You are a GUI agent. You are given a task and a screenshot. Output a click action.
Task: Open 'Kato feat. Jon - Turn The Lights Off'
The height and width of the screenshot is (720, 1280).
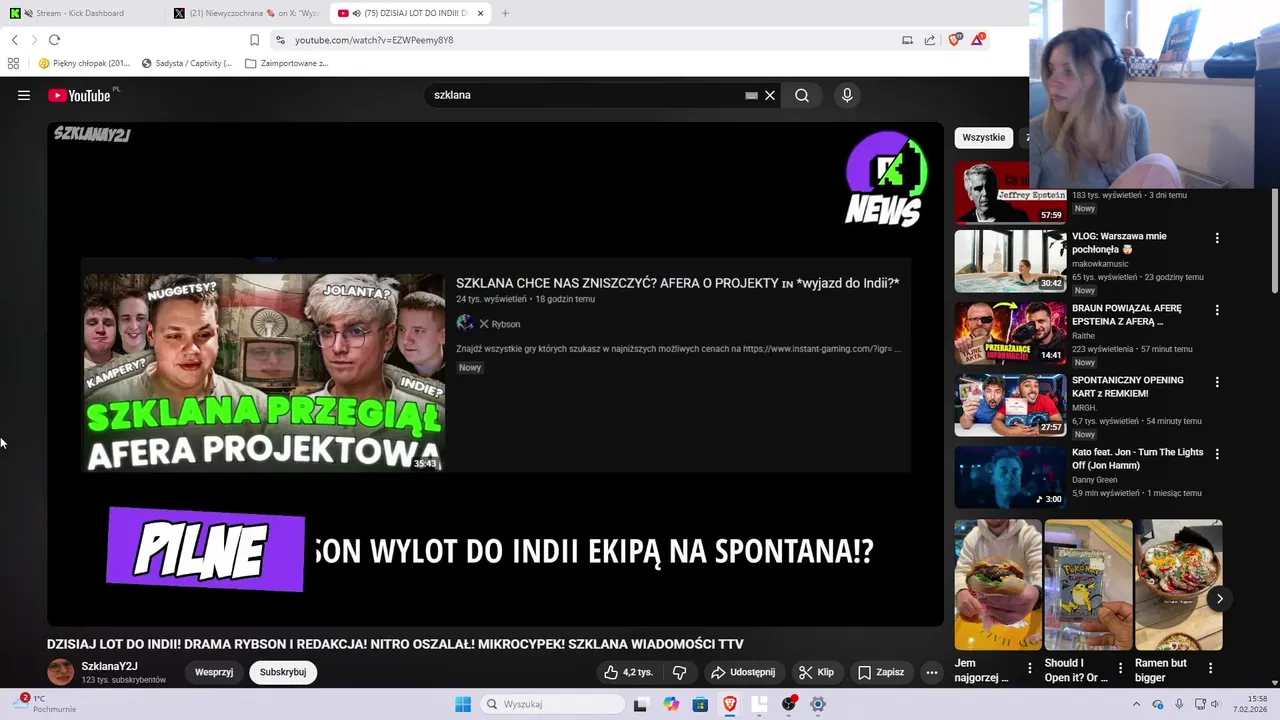tap(1138, 458)
